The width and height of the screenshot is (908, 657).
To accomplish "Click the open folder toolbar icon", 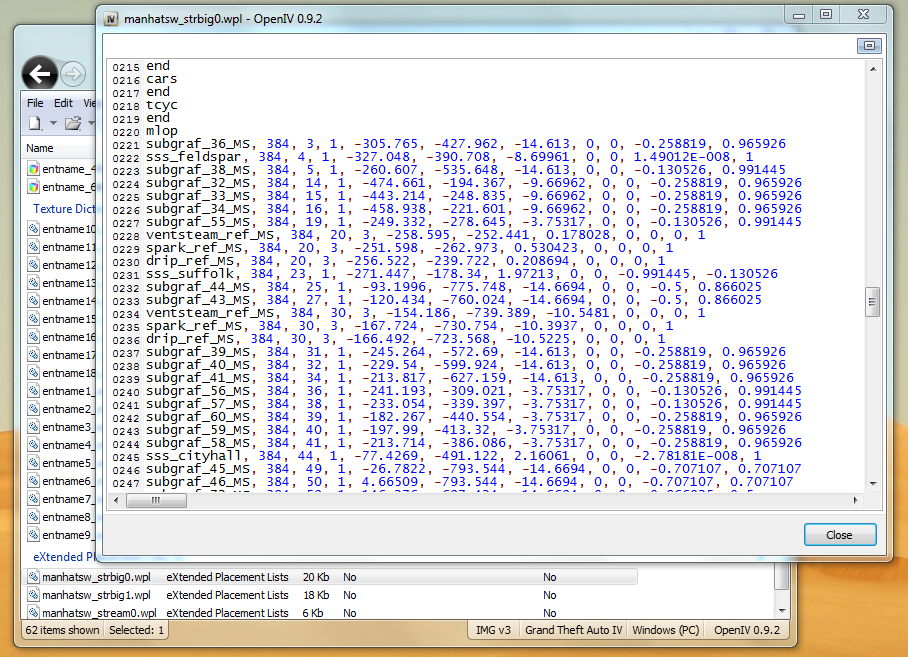I will (x=72, y=123).
